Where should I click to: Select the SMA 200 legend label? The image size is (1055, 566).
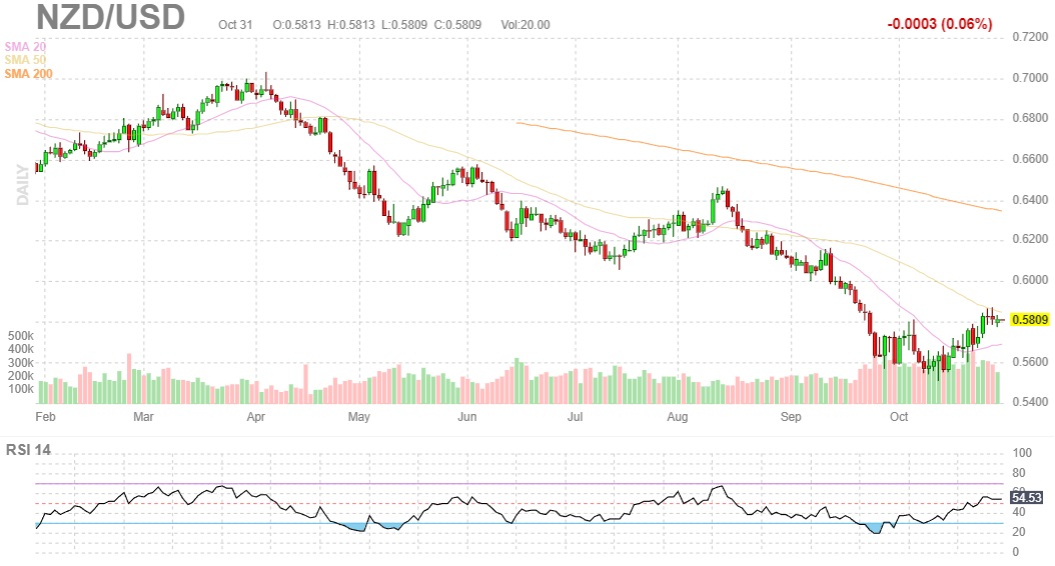28,73
